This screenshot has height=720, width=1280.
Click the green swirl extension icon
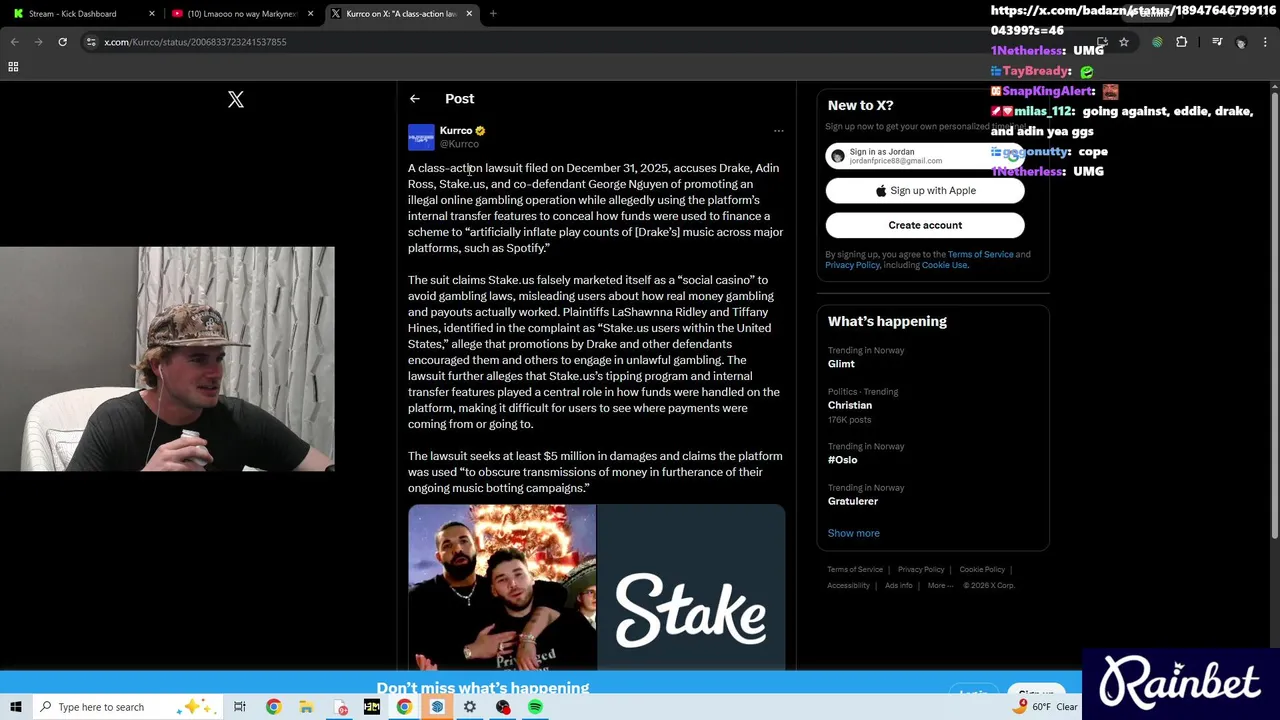(1157, 42)
